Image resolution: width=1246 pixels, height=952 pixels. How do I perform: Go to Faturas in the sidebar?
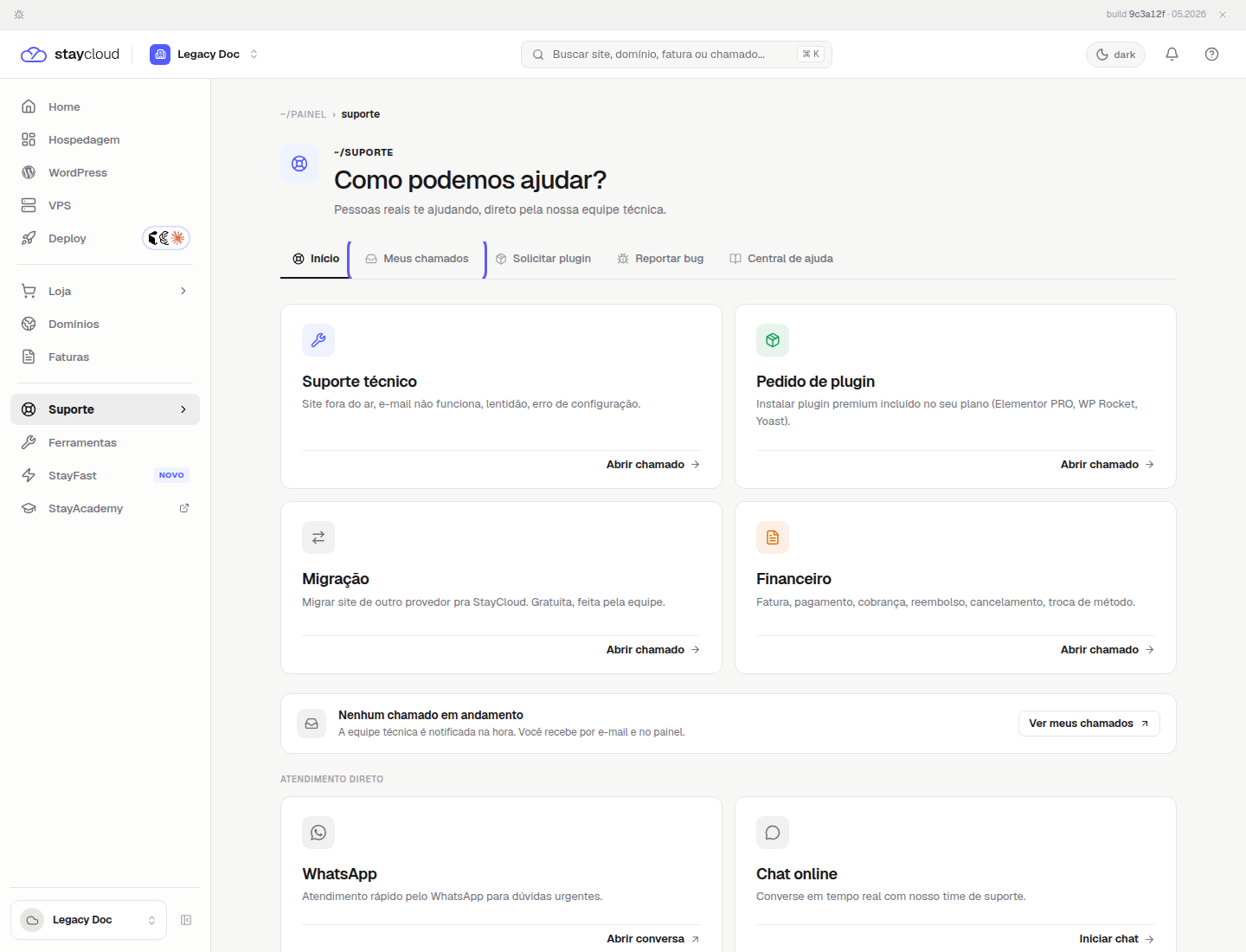(x=105, y=357)
